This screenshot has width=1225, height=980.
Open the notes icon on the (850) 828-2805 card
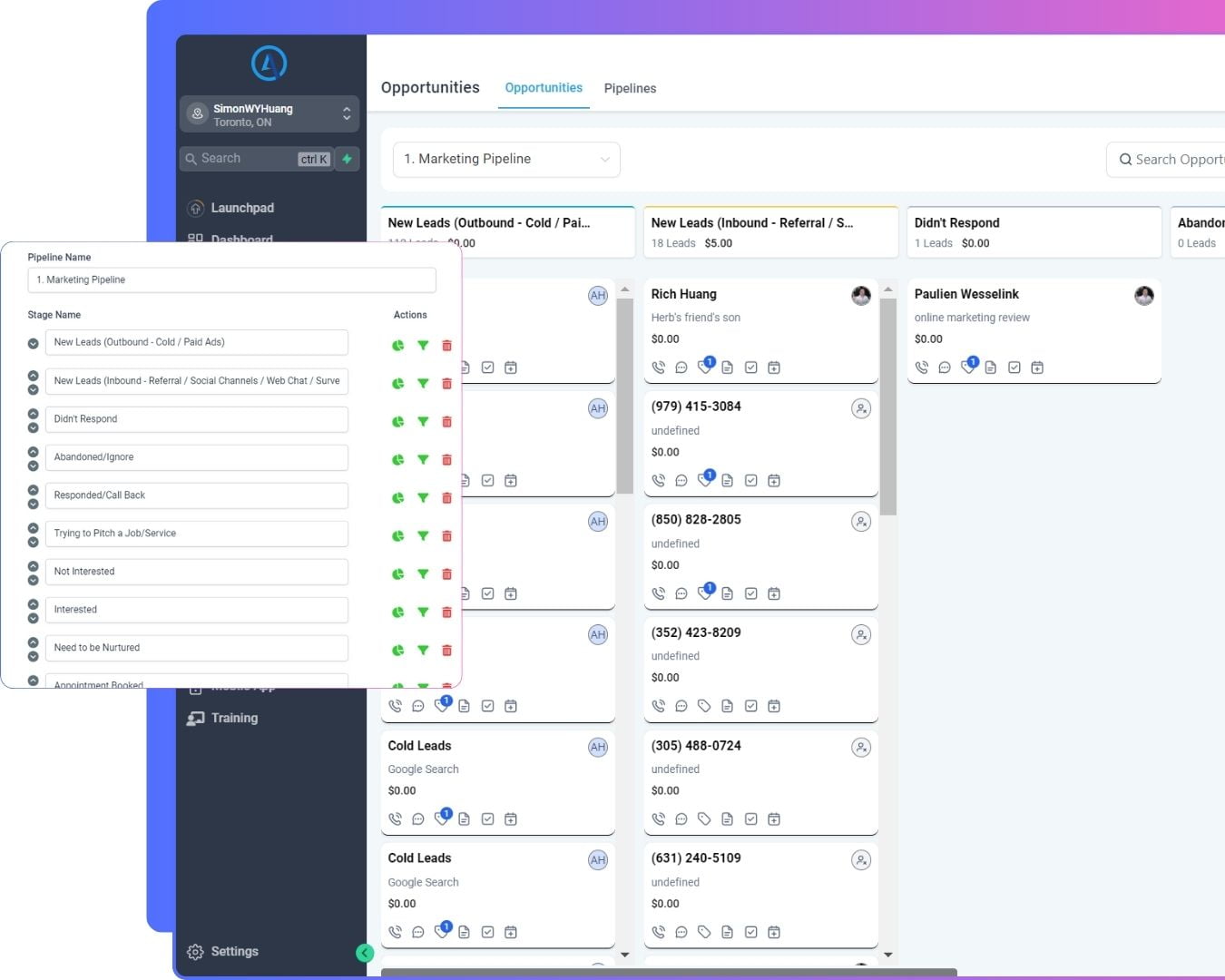coord(727,593)
